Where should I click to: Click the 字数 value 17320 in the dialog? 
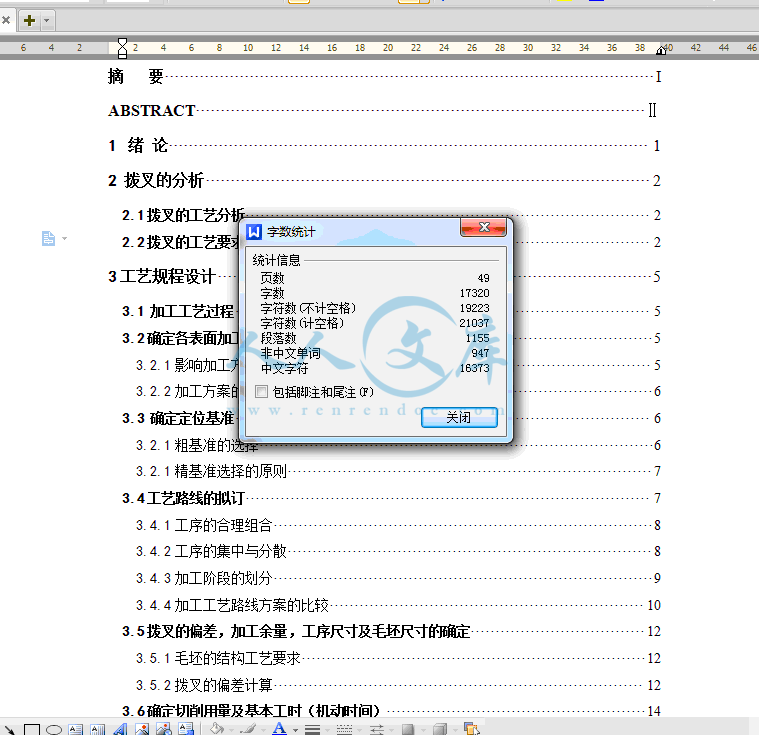474,293
